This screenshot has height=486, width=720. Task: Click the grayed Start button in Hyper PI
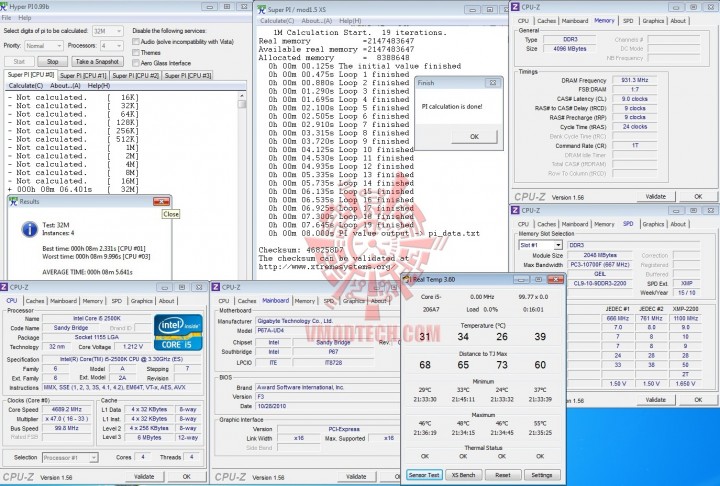(19, 62)
